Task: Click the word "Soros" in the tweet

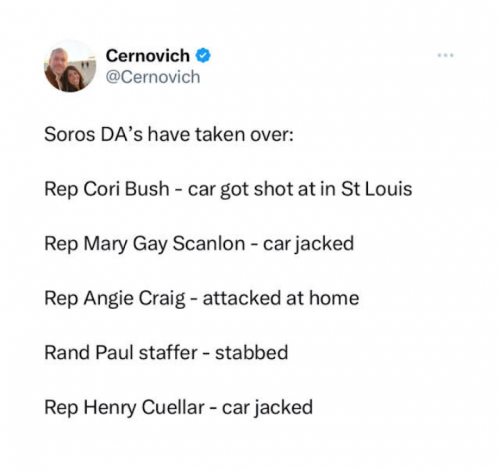Action: tap(70, 135)
